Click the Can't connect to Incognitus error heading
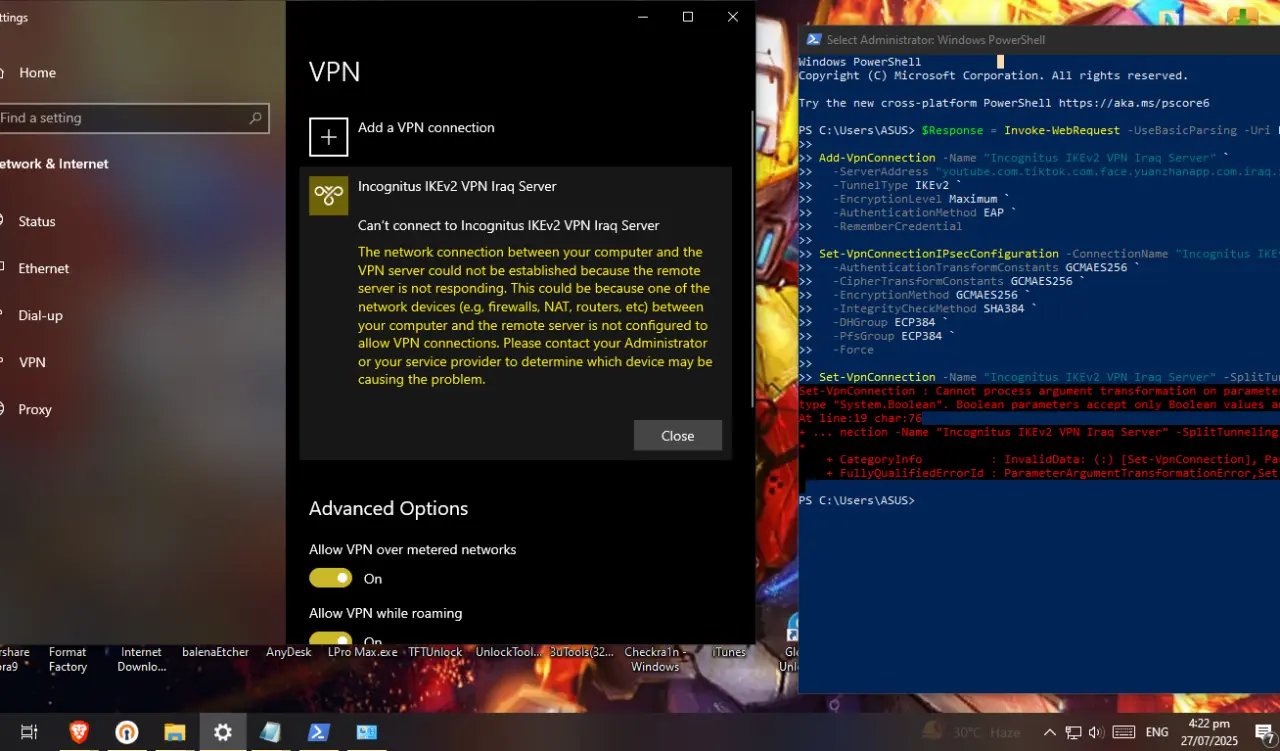The width and height of the screenshot is (1280, 751). 508,225
